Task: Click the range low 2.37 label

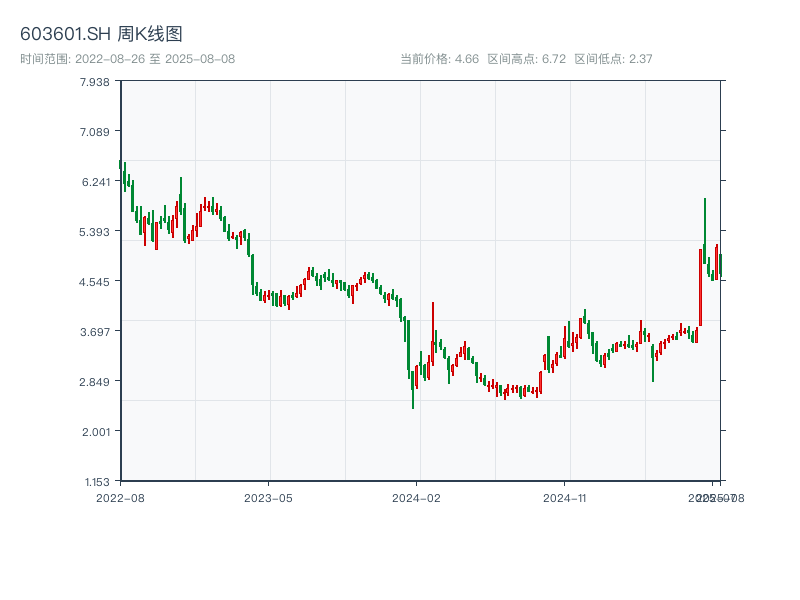Action: [613, 59]
